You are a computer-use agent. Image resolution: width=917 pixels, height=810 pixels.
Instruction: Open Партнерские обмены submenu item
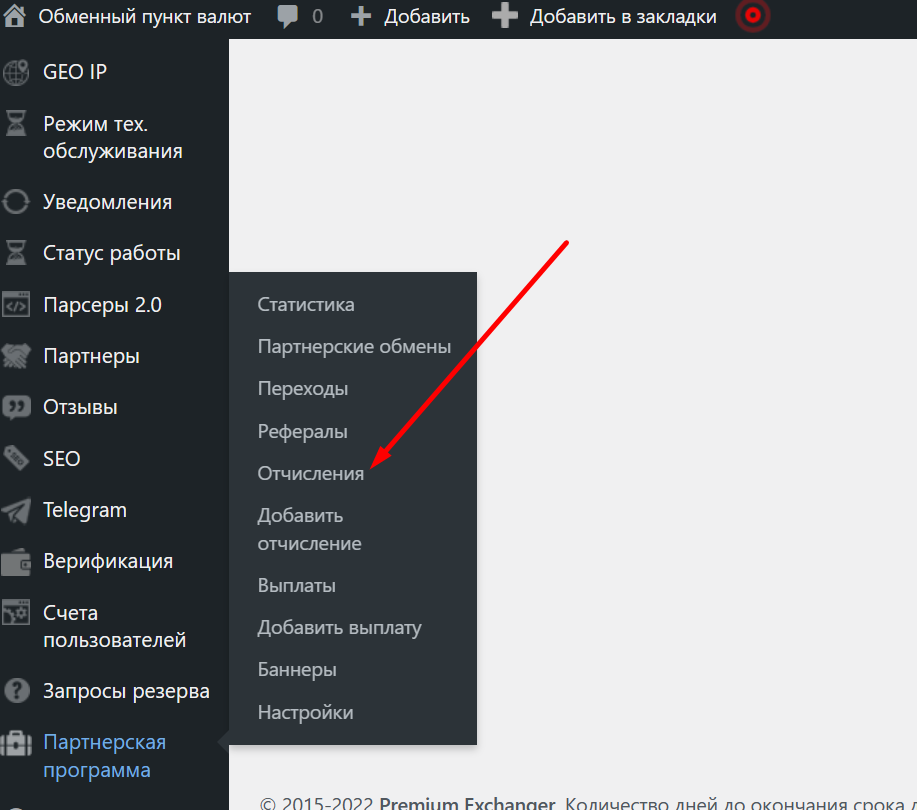point(354,347)
